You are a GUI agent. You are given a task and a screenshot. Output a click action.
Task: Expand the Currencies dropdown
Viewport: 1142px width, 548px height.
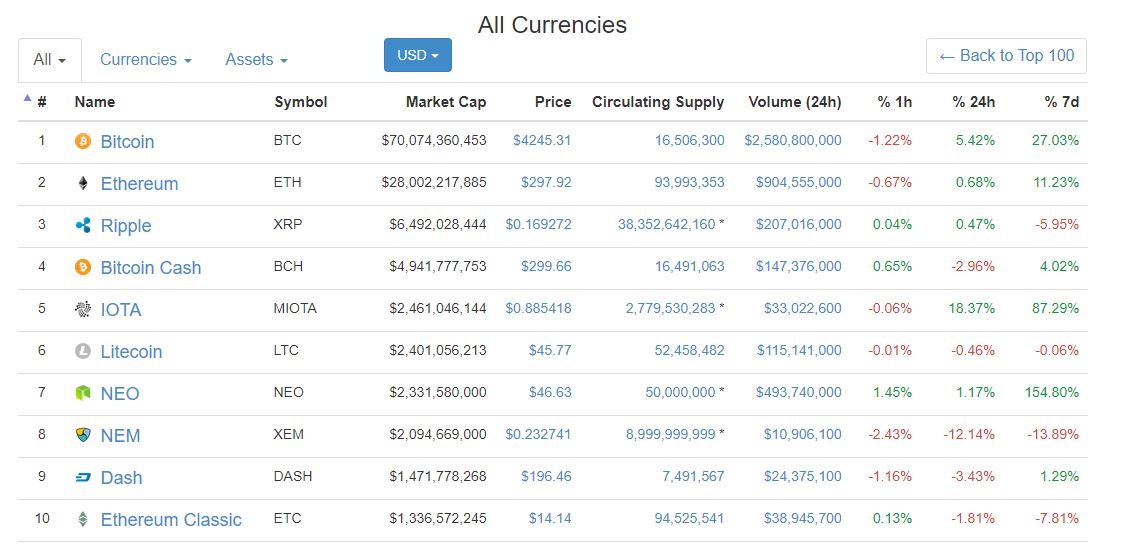pos(146,60)
